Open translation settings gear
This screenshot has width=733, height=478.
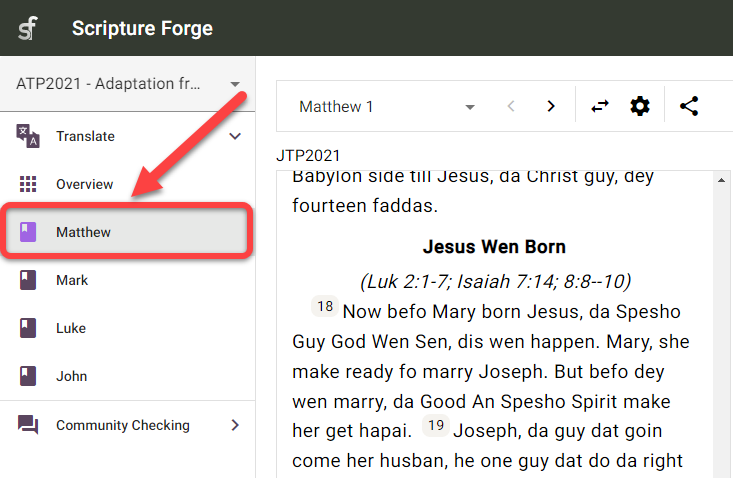[640, 106]
